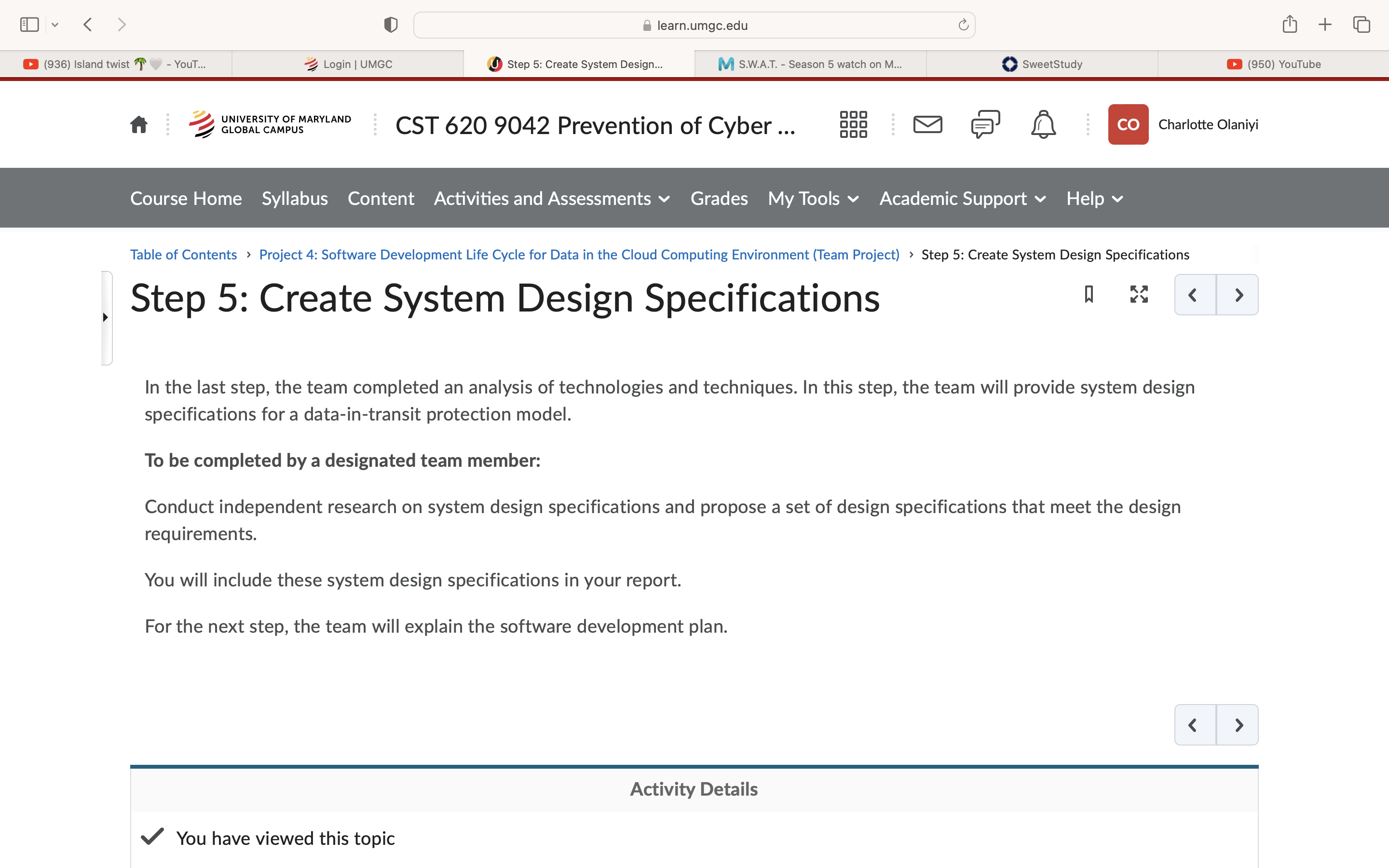Click the learn.umgc.edu address field
The width and height of the screenshot is (1389, 868).
(x=694, y=25)
